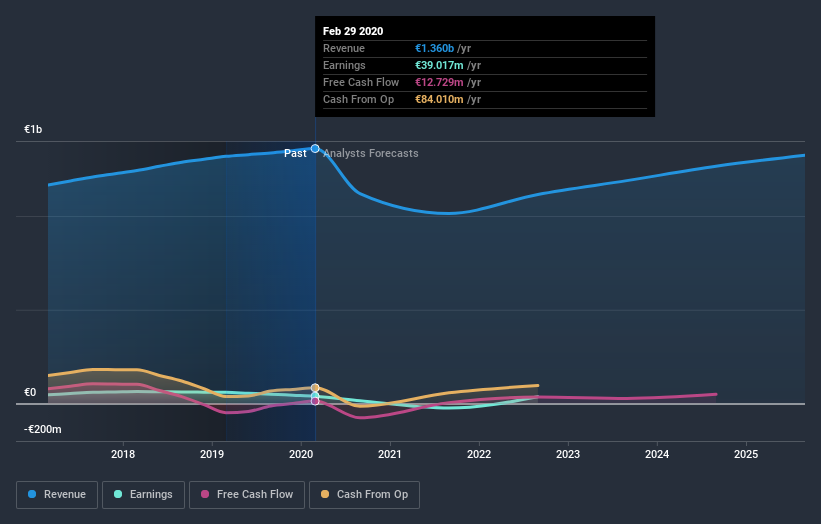Click the 2023 x-axis label
The image size is (821, 524).
coord(568,454)
